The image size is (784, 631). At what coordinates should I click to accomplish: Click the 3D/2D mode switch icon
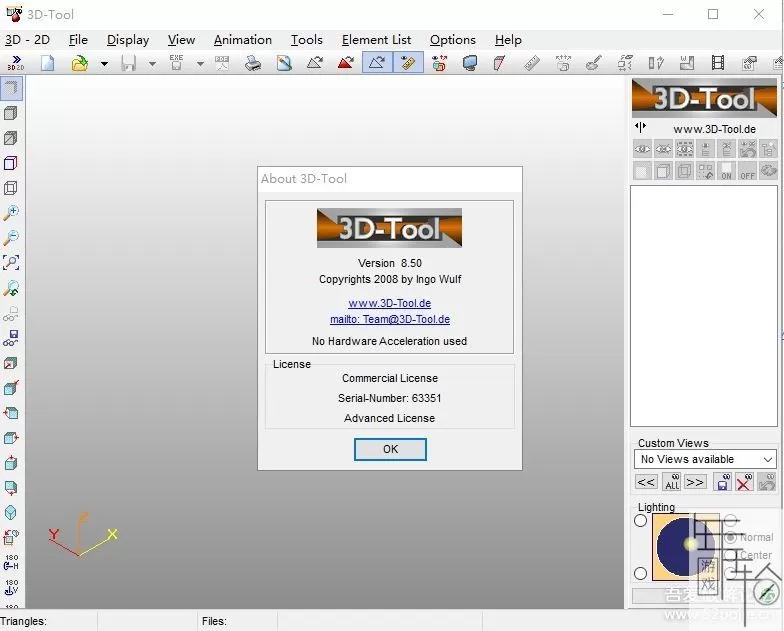pos(16,63)
